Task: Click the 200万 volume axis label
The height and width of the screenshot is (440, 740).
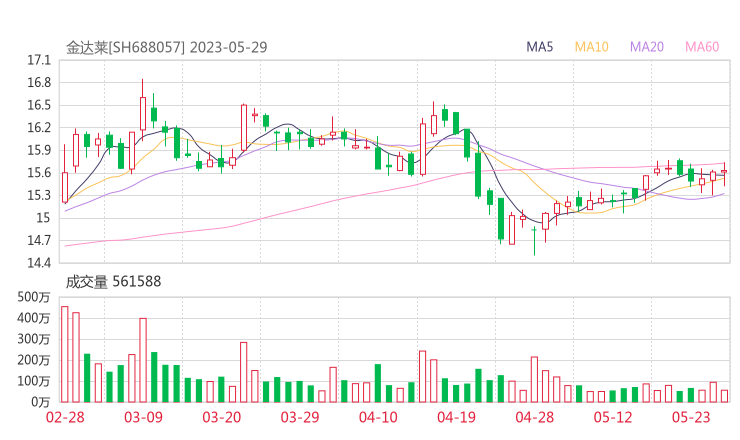Action: pos(34,360)
